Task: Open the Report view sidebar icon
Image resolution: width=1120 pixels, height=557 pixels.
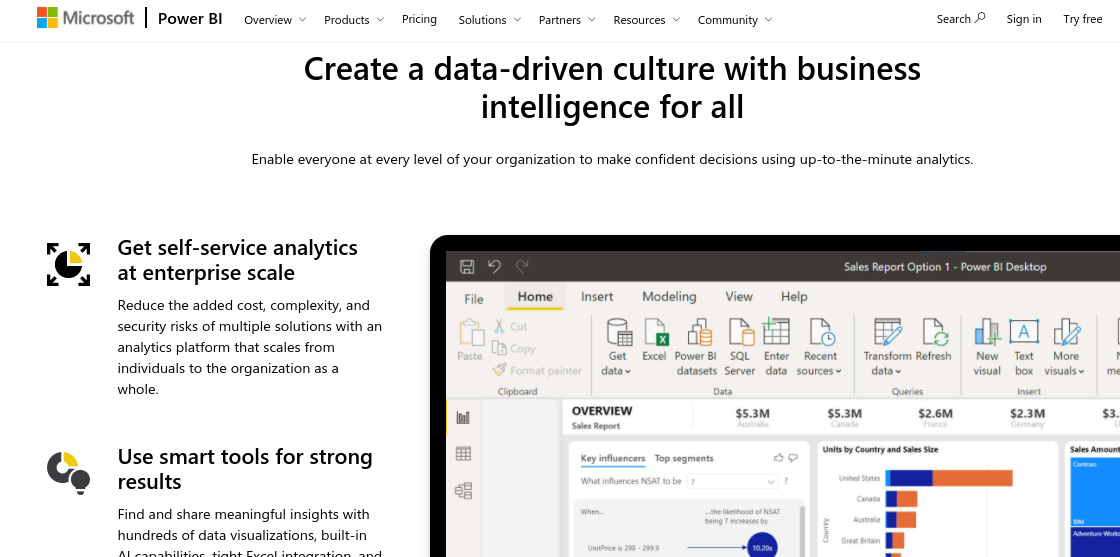Action: click(x=464, y=418)
